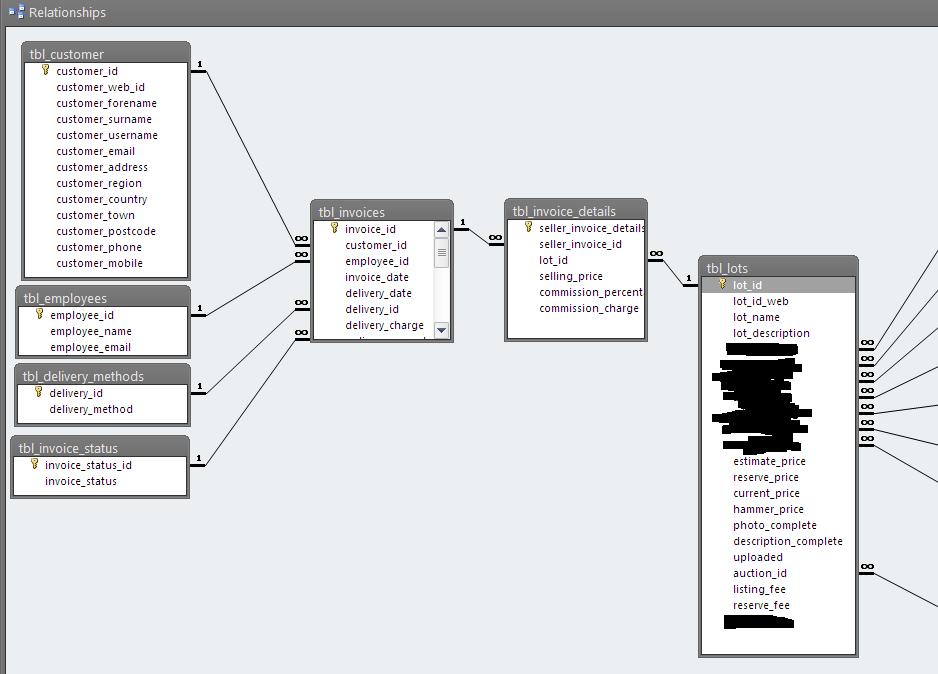938x674 pixels.
Task: Select the invoice_status_id field
Action: (x=88, y=465)
